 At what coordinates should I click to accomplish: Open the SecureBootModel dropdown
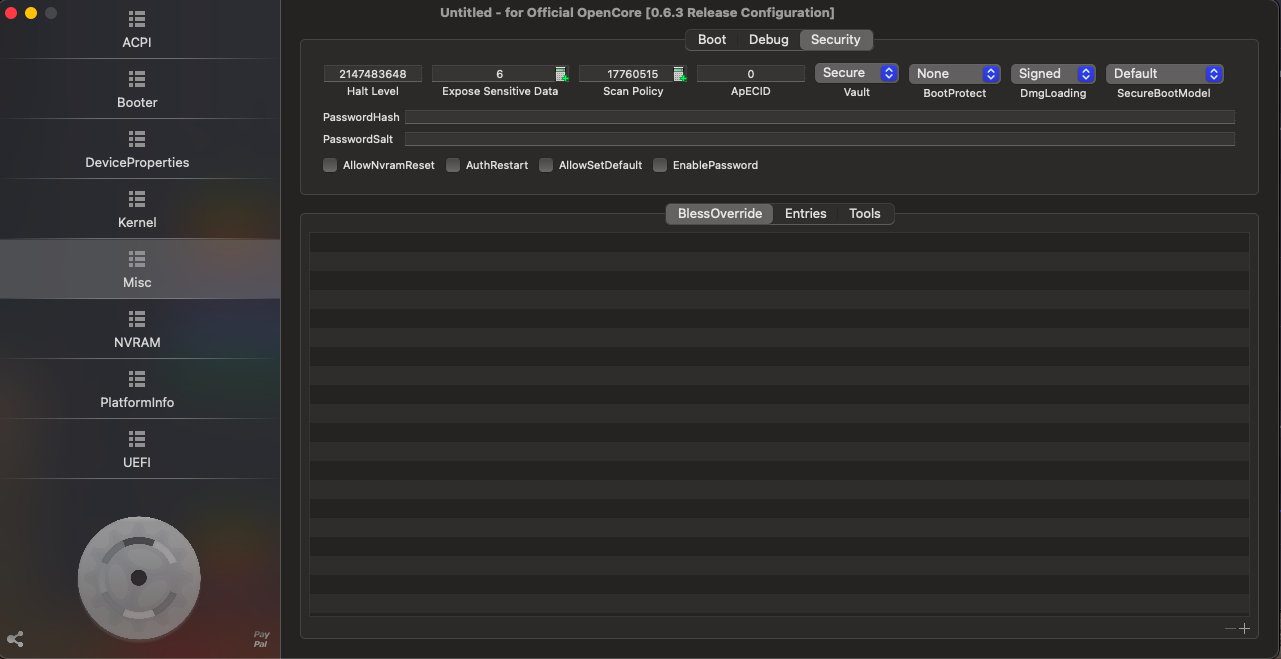click(x=1165, y=74)
